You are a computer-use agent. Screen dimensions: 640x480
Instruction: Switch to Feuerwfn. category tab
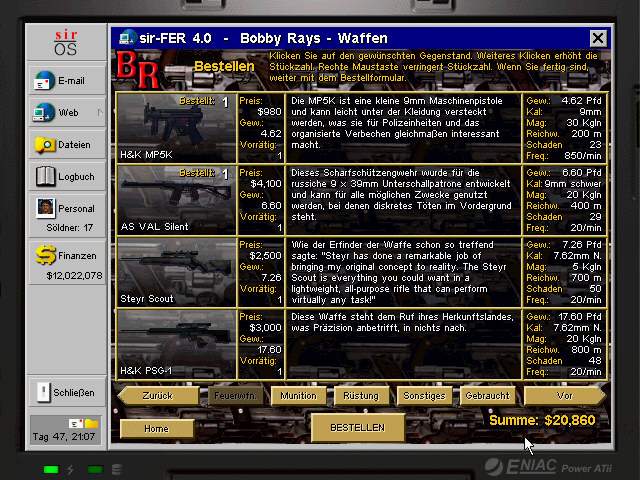236,396
